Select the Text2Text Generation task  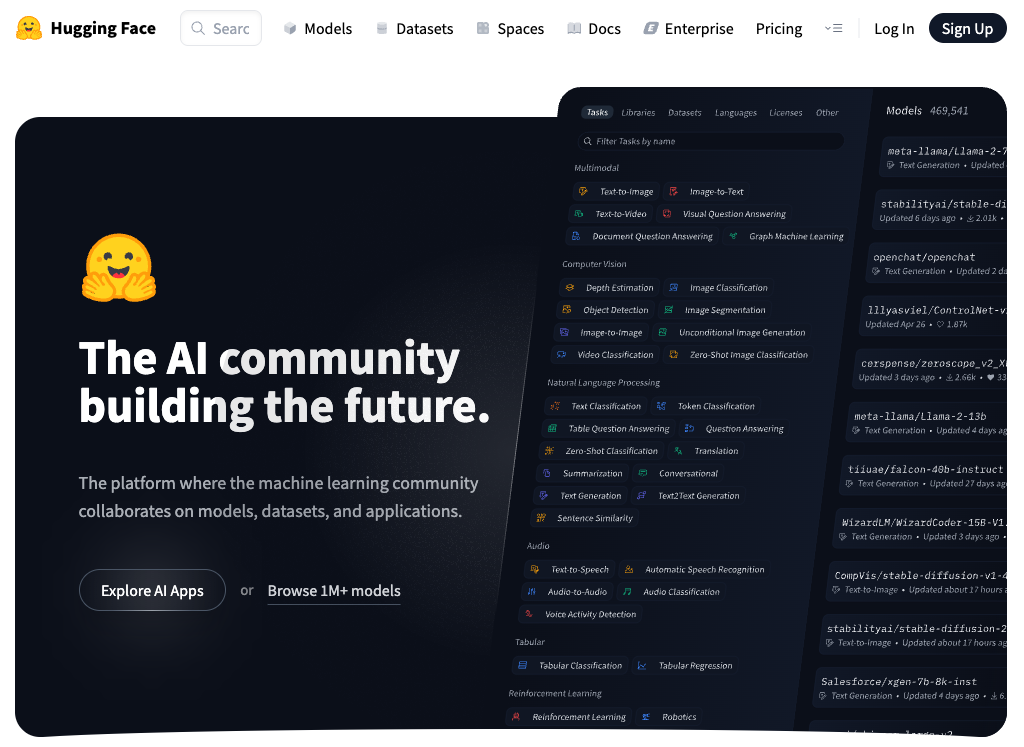click(689, 496)
